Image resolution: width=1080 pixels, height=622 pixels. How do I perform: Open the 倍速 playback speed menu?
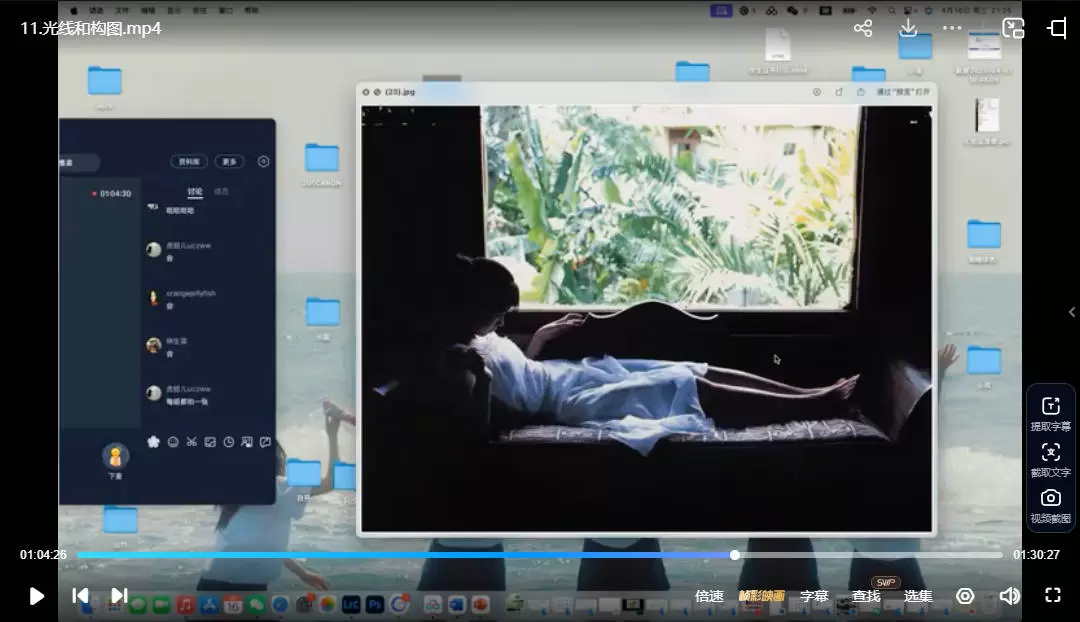point(709,596)
